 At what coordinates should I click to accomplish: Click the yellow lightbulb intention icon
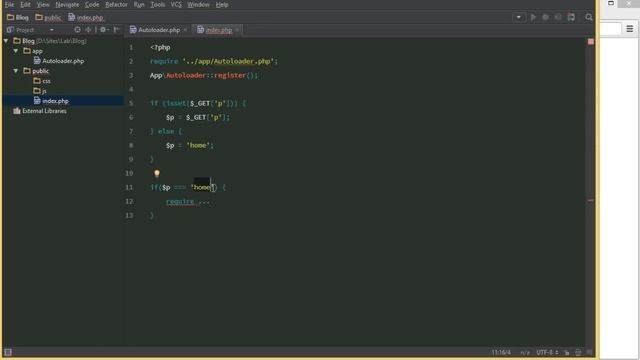pos(157,173)
